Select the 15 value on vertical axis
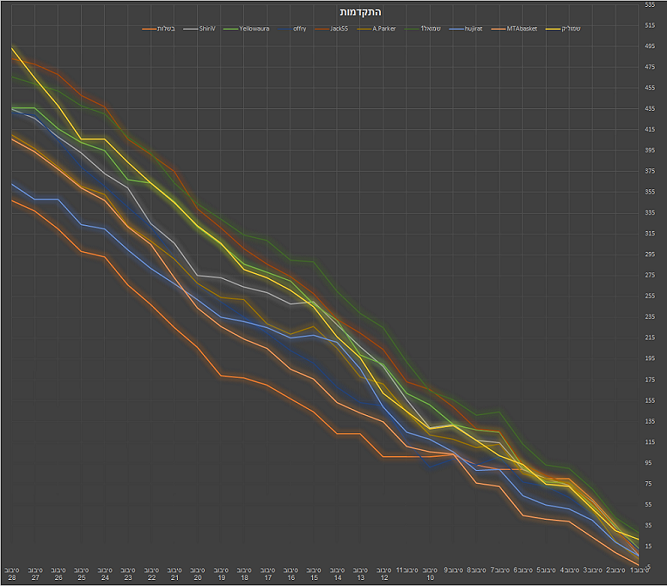Viewport: 667px width, 586px height. click(x=650, y=546)
